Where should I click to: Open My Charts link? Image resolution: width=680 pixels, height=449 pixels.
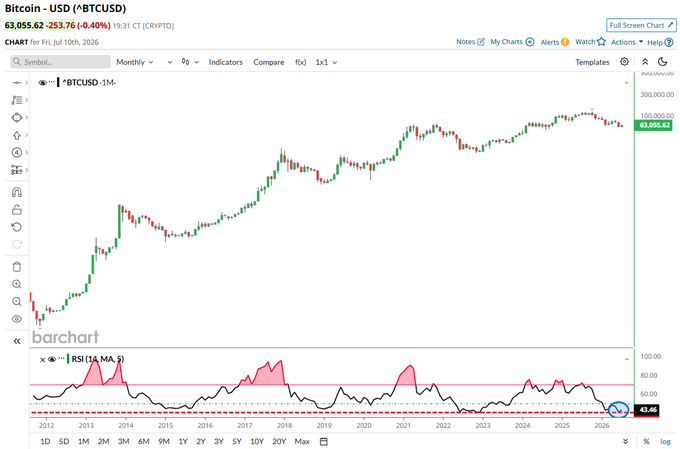(x=512, y=42)
